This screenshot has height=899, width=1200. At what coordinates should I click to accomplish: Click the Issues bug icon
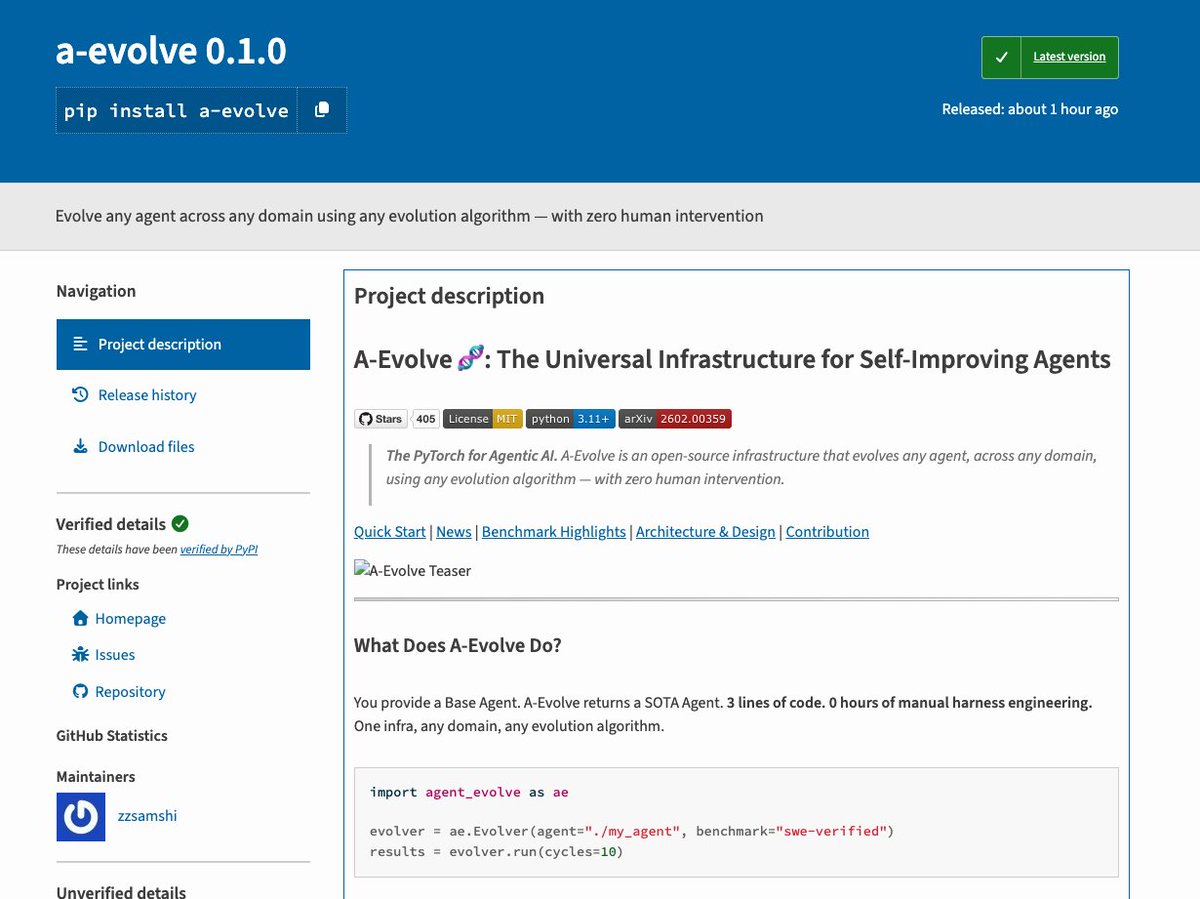(81, 655)
